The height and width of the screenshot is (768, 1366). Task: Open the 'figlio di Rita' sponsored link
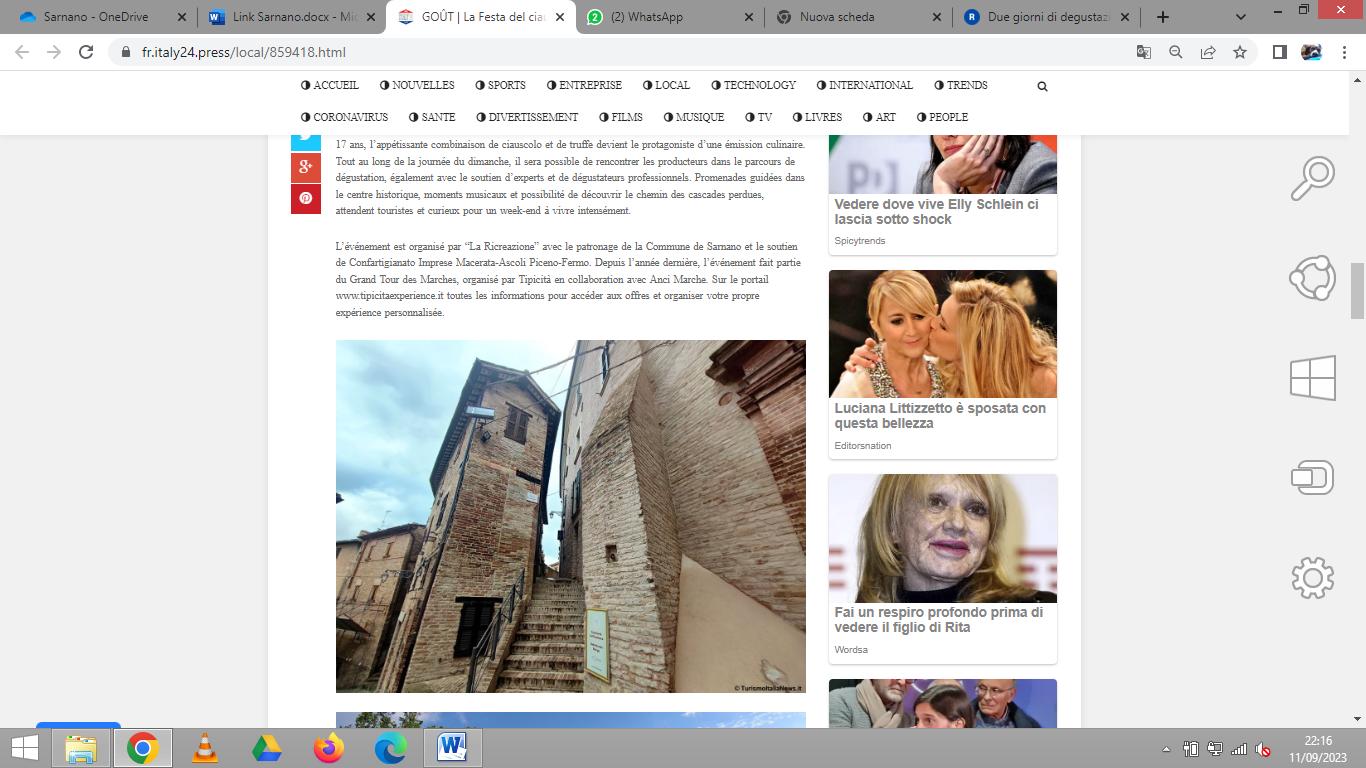[x=939, y=620]
